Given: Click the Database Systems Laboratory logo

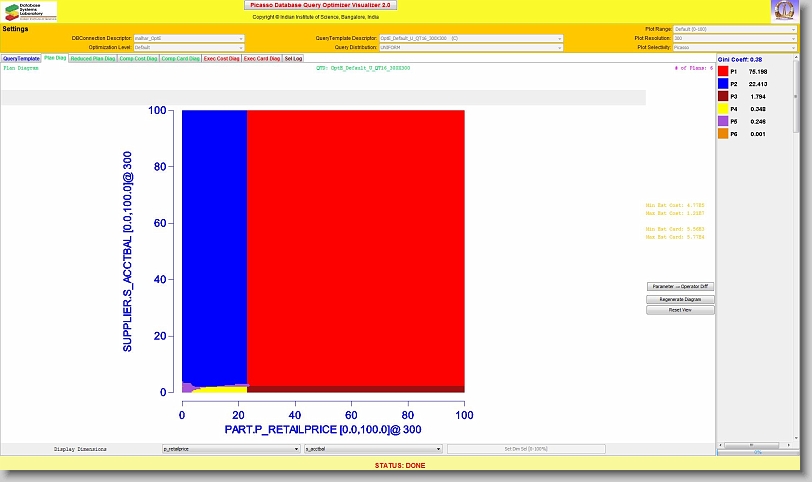Looking at the screenshot, I should pos(29,11).
